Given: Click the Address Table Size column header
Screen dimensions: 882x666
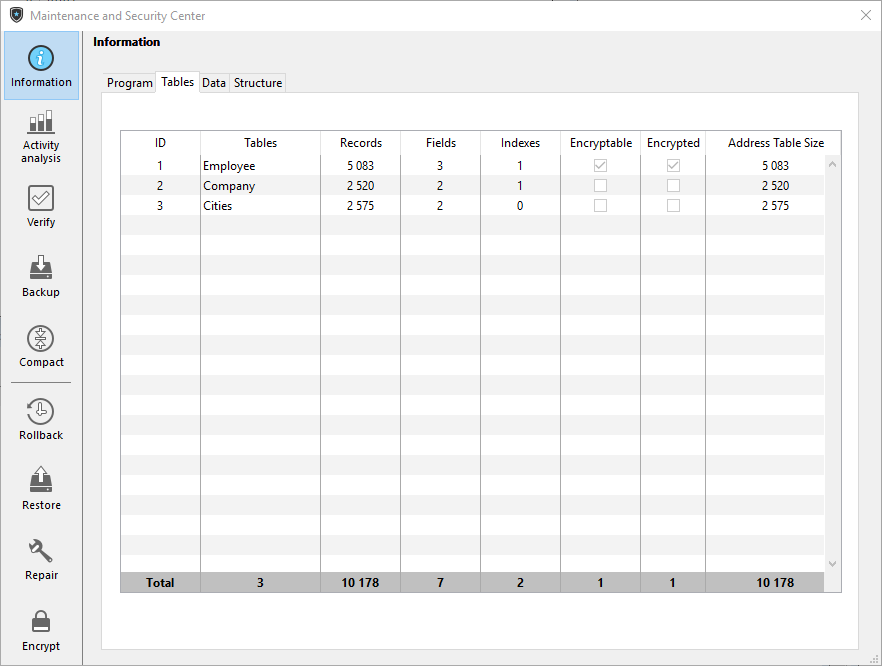Looking at the screenshot, I should pyautogui.click(x=775, y=143).
